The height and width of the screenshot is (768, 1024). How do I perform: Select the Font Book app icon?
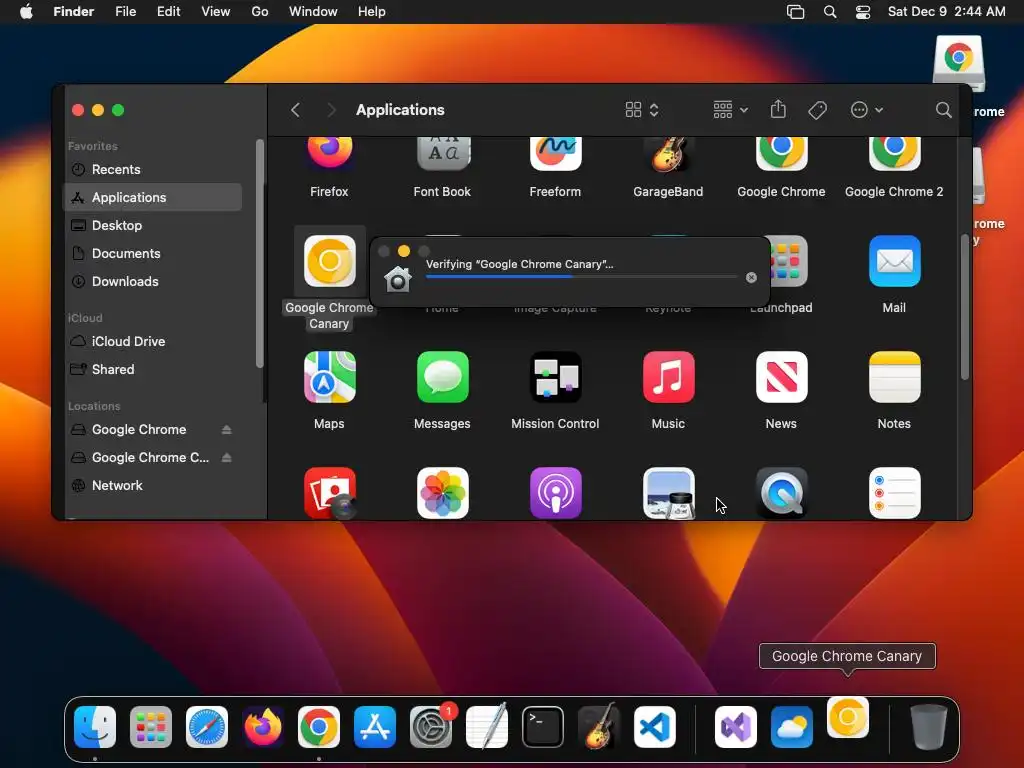[443, 153]
